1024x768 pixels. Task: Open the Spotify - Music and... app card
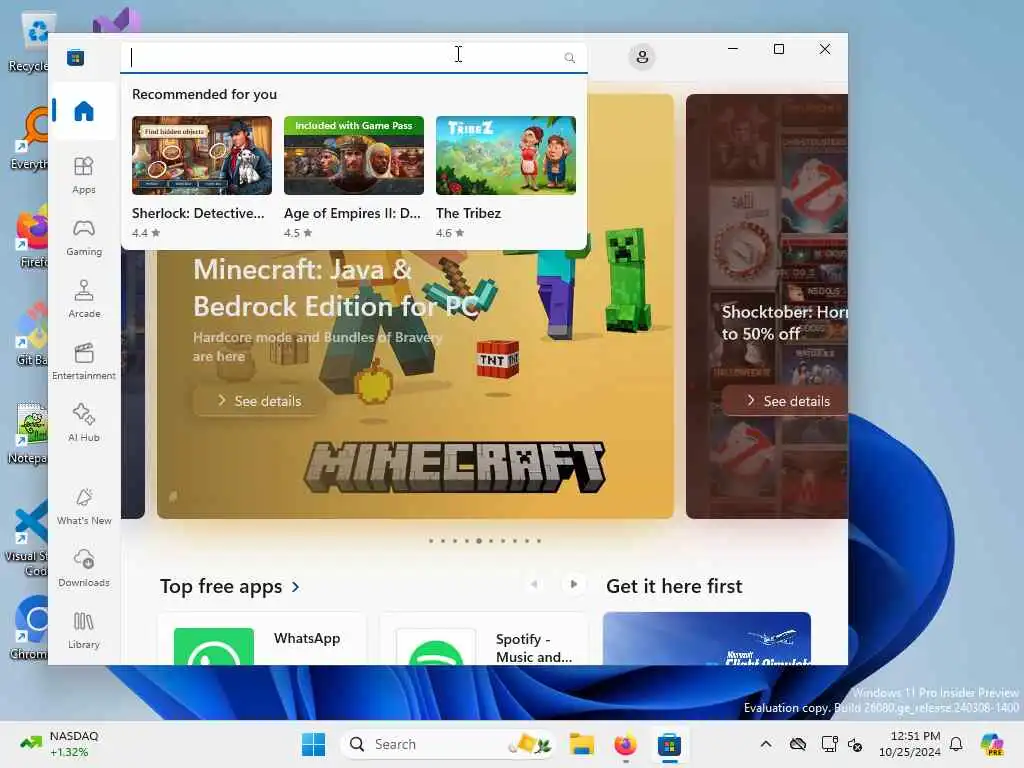pos(483,639)
